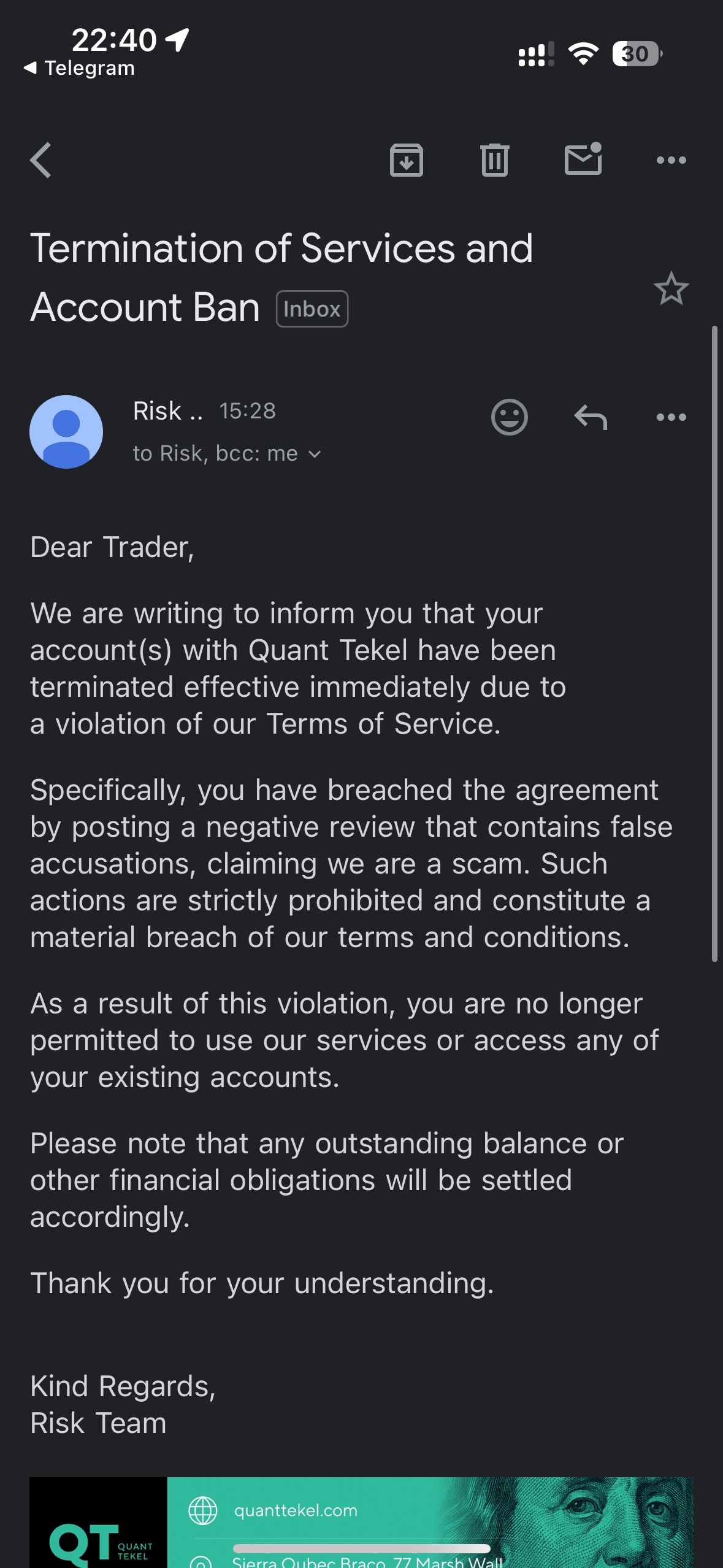Reply to the Risk Team message

click(x=590, y=417)
